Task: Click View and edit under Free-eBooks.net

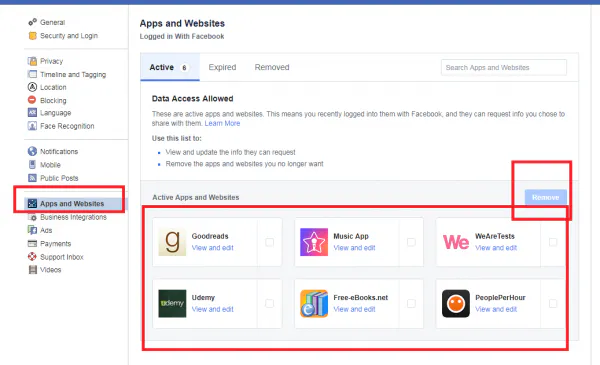Action: tap(354, 309)
